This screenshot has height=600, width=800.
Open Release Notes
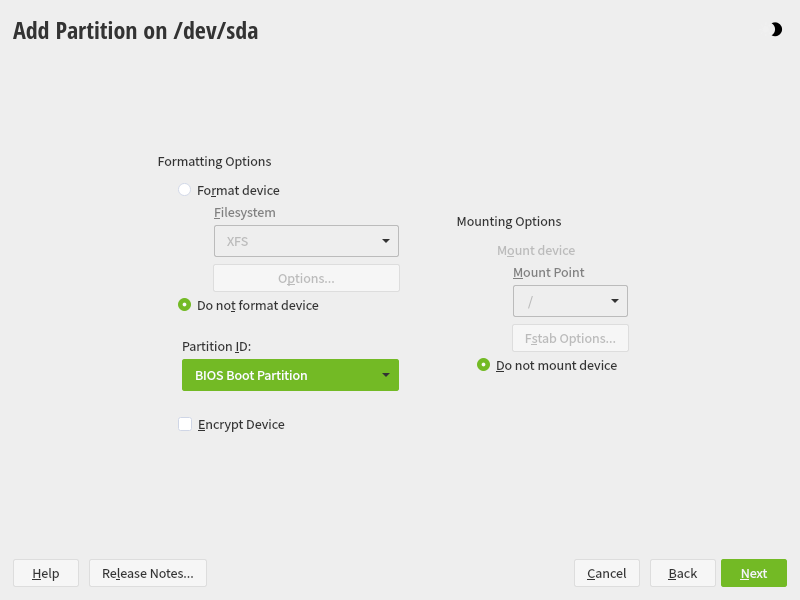coord(148,573)
